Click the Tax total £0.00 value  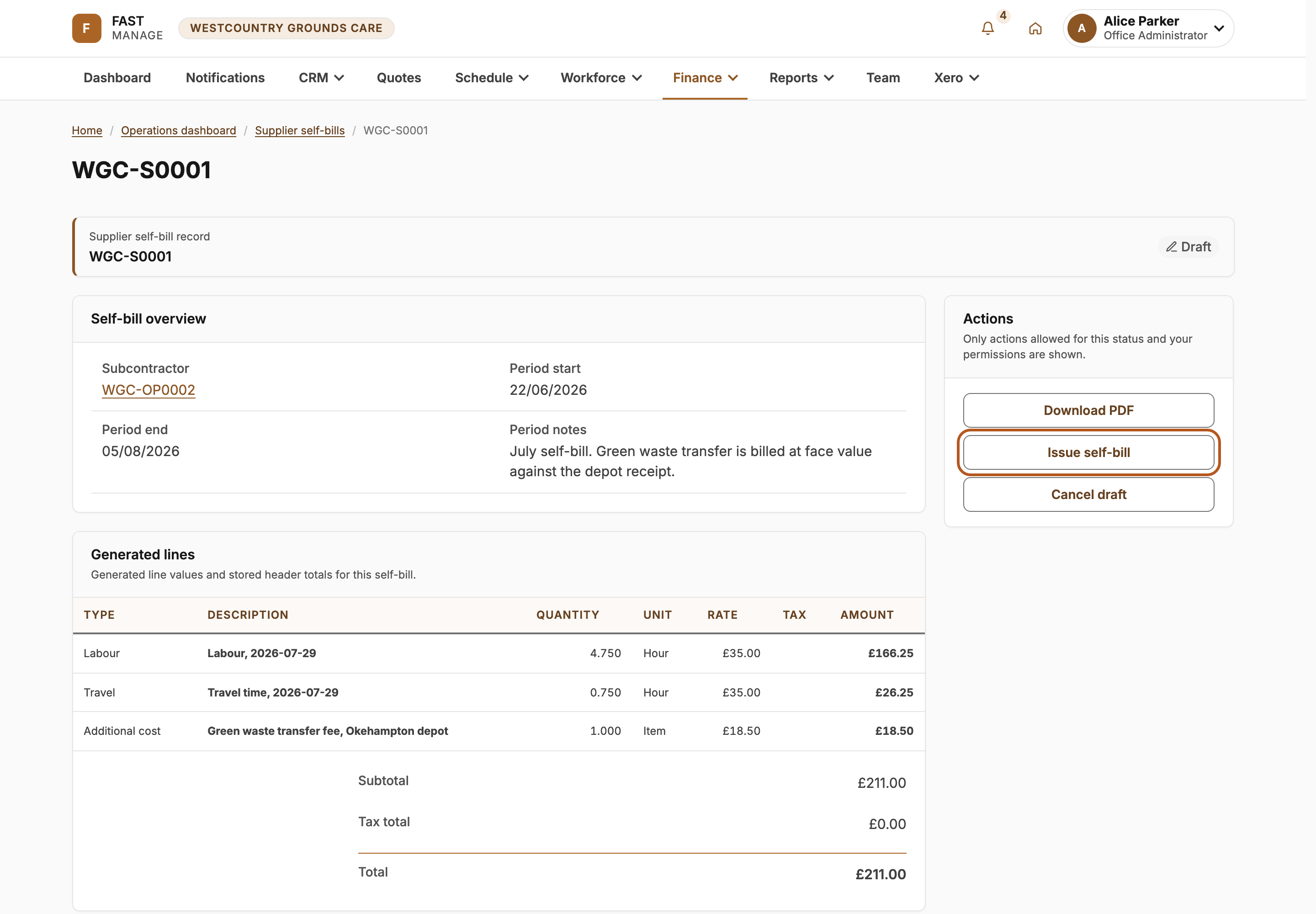[887, 824]
